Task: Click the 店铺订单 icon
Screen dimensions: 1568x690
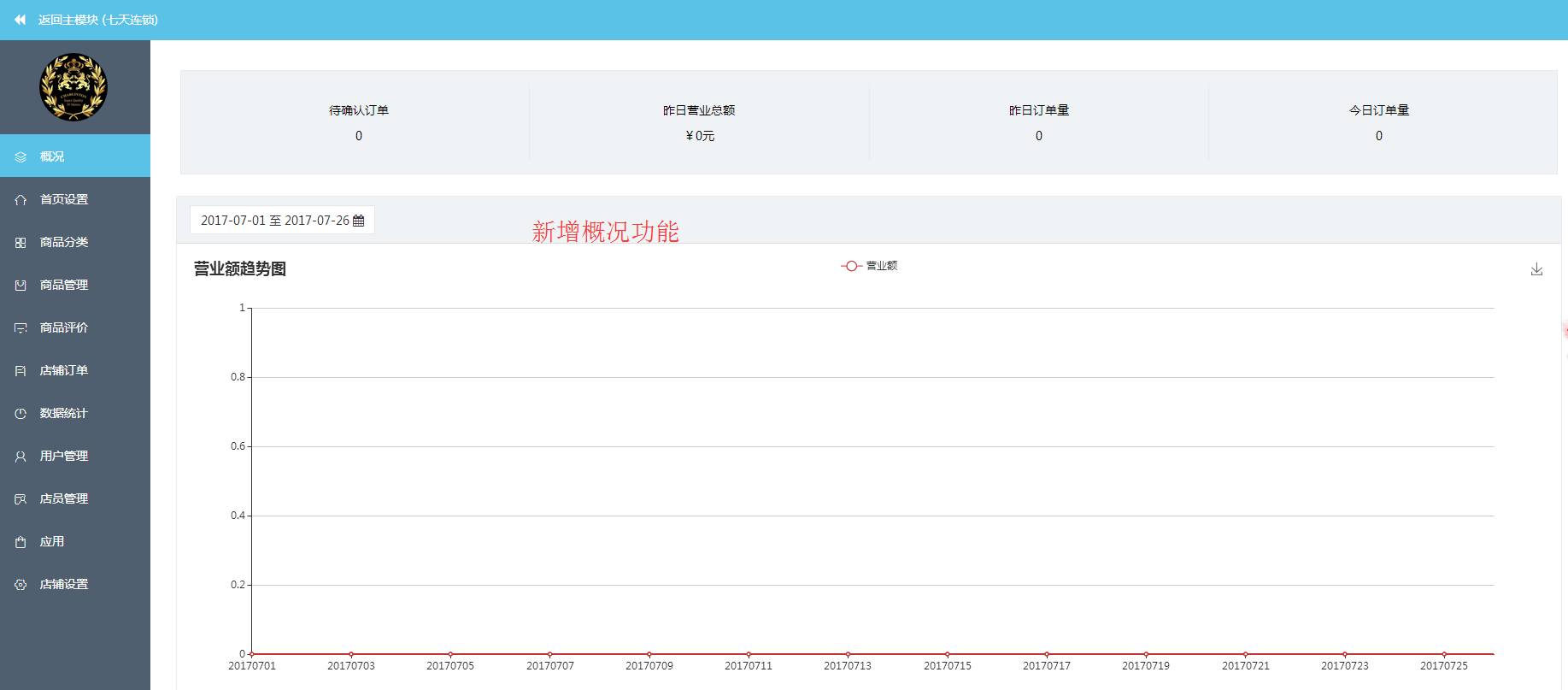Action: (21, 371)
